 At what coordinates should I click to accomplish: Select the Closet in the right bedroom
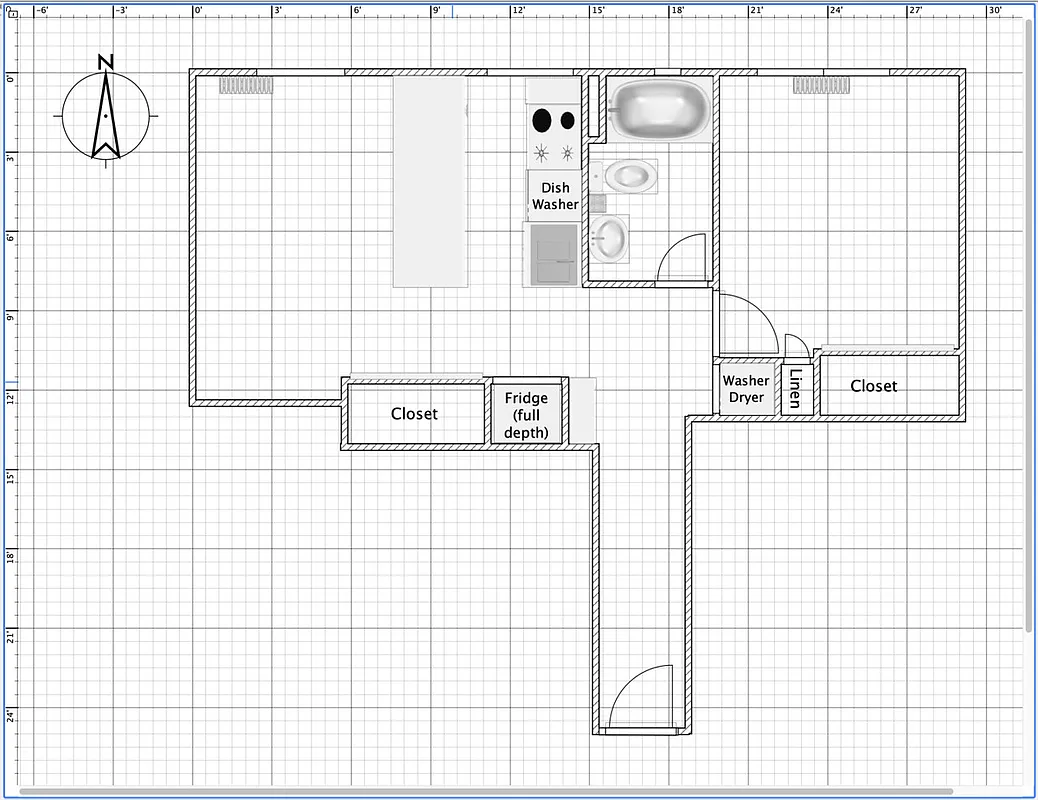click(873, 386)
